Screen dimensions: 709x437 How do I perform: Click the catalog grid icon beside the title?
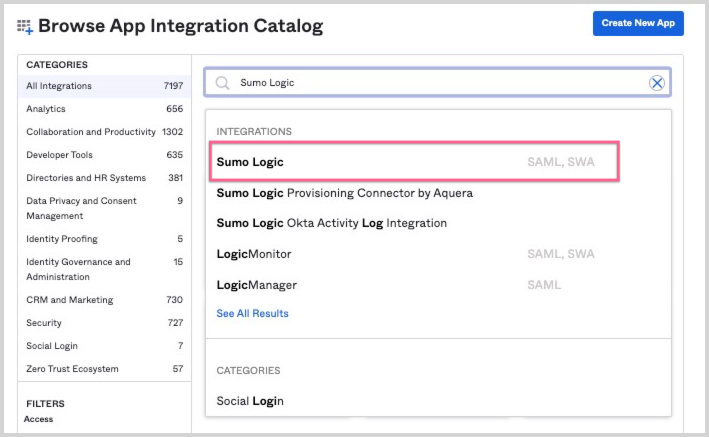pyautogui.click(x=25, y=26)
